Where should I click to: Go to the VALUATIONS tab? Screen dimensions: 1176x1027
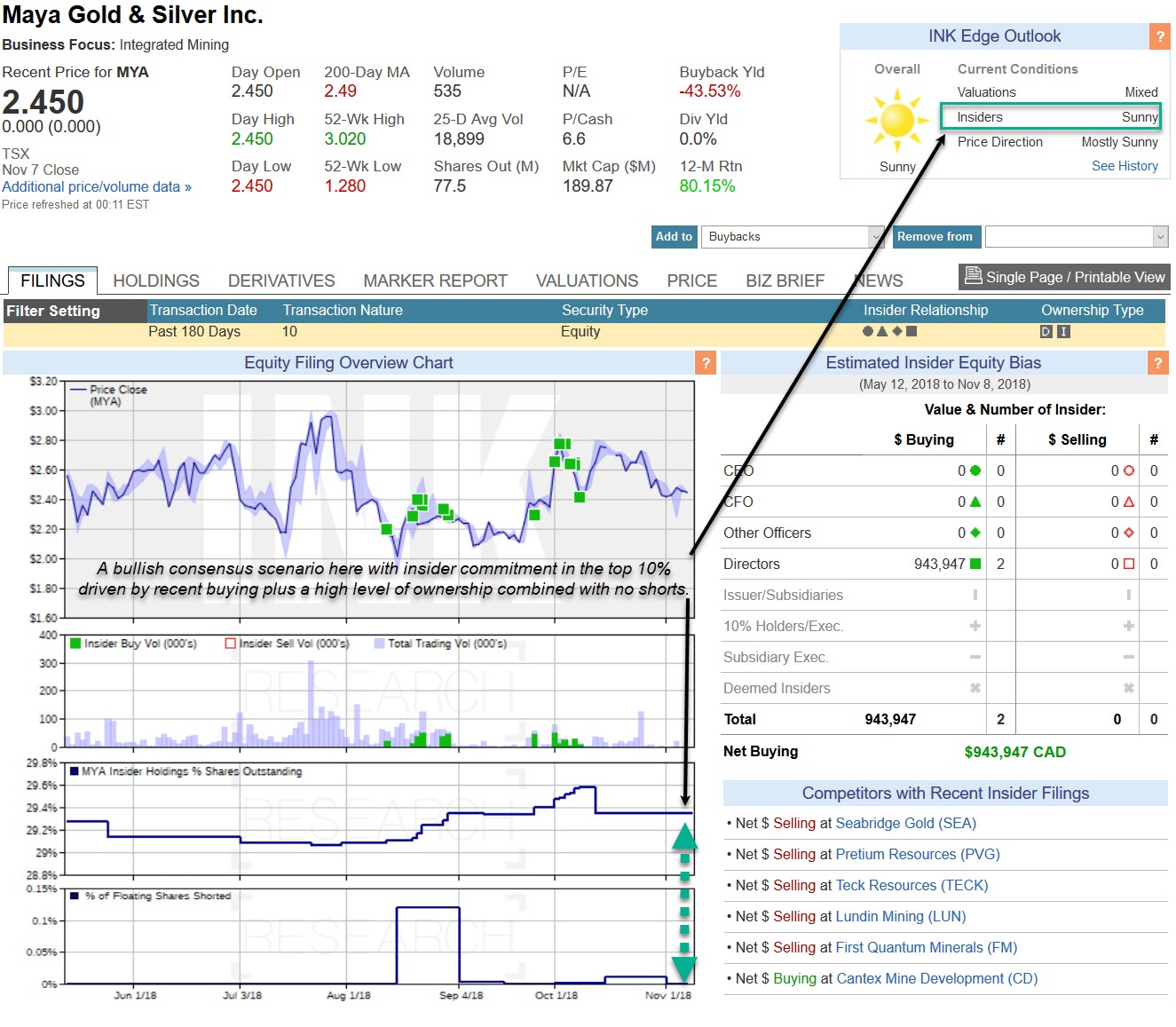(x=587, y=280)
